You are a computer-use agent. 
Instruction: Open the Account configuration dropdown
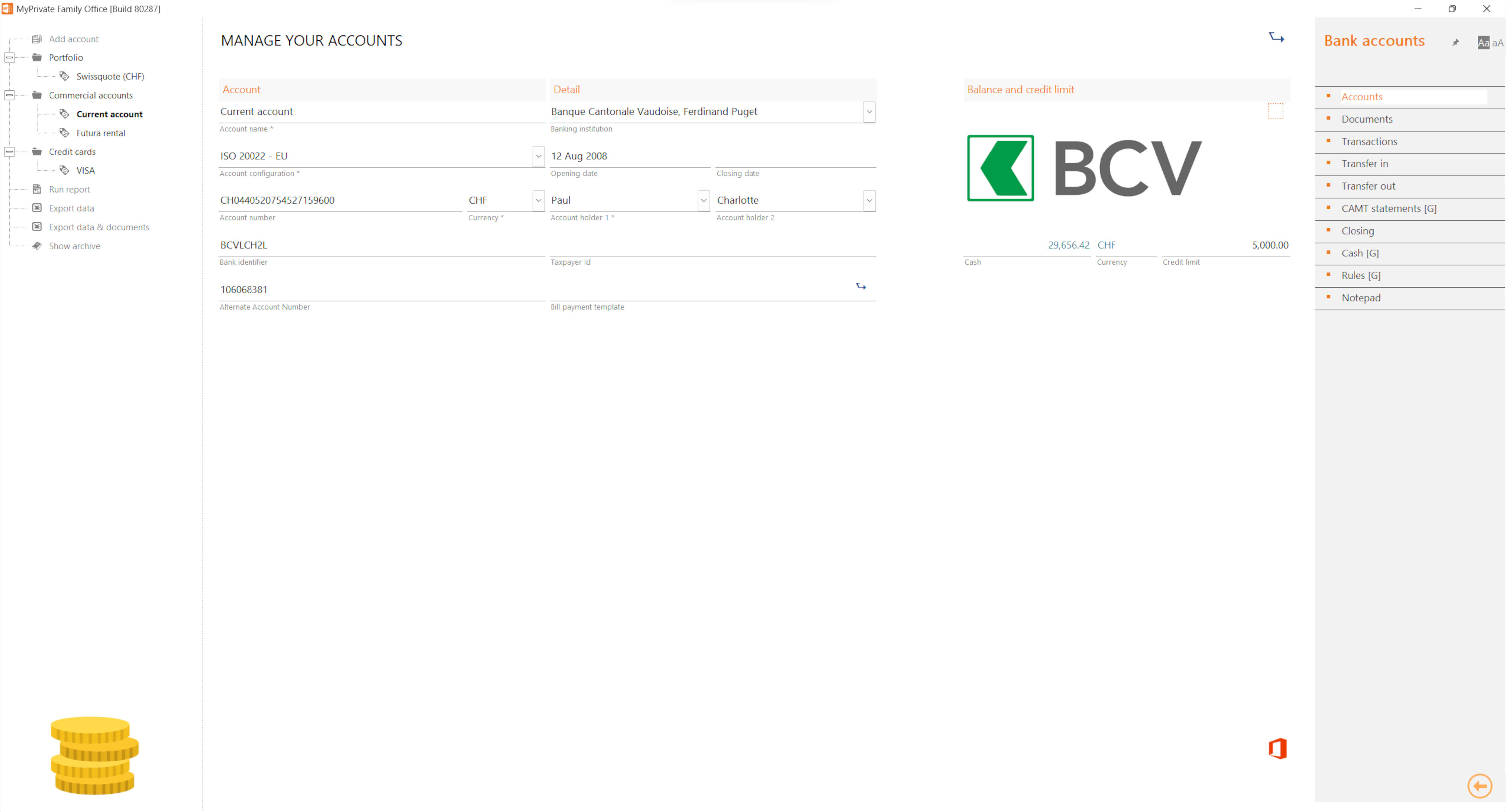(537, 156)
